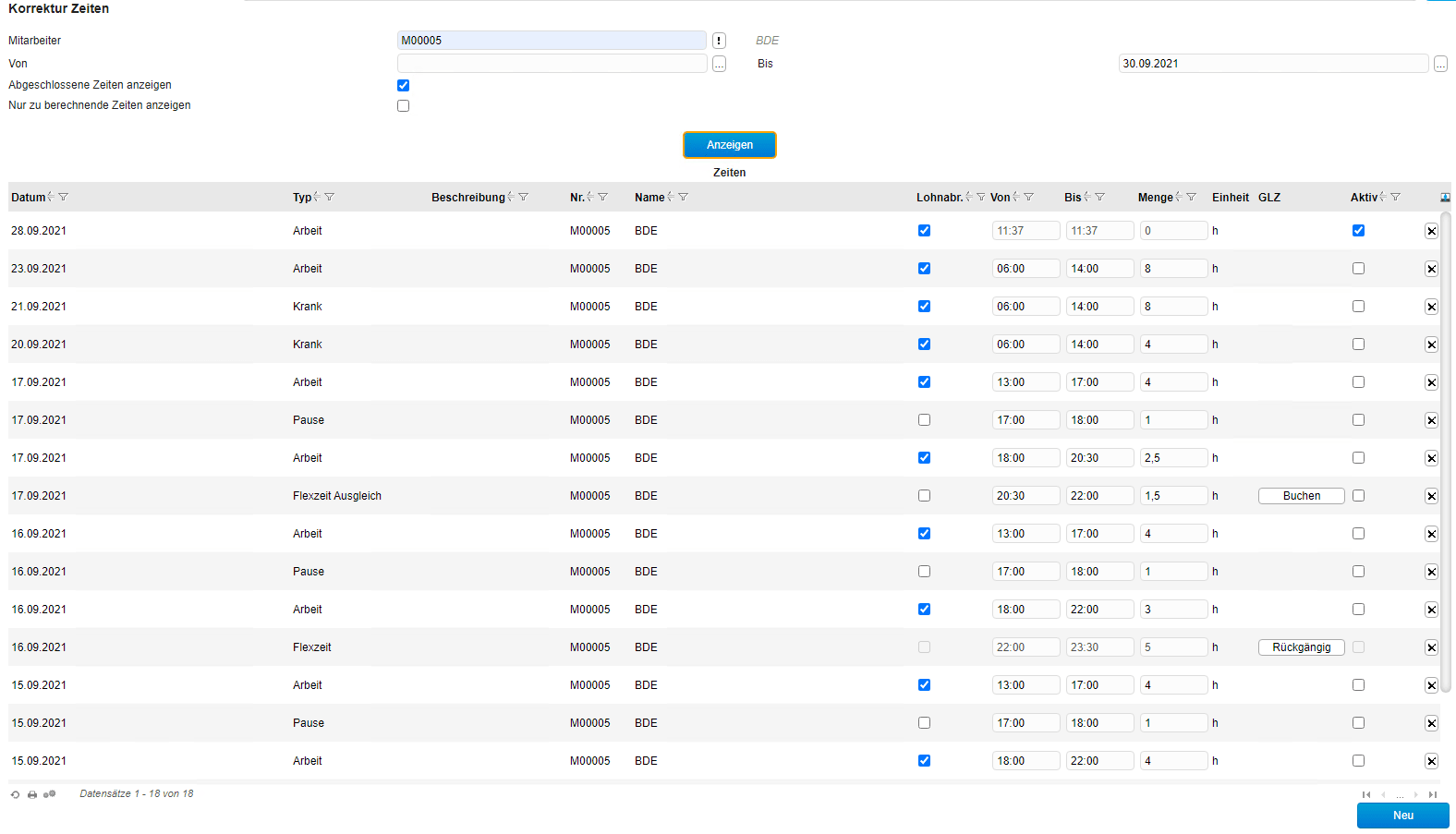Check Lohnabr. for the 17.09.2021 Pause row
The height and width of the screenshot is (834, 1456).
[x=924, y=420]
